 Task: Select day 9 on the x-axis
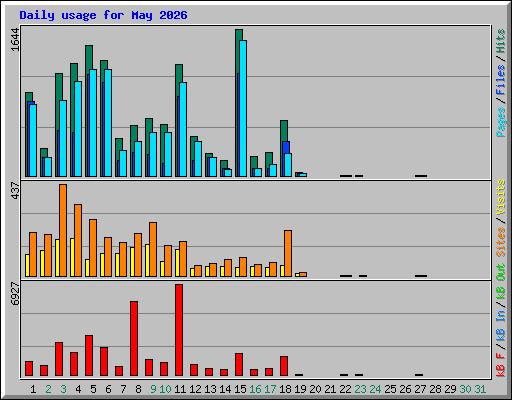coord(153,389)
